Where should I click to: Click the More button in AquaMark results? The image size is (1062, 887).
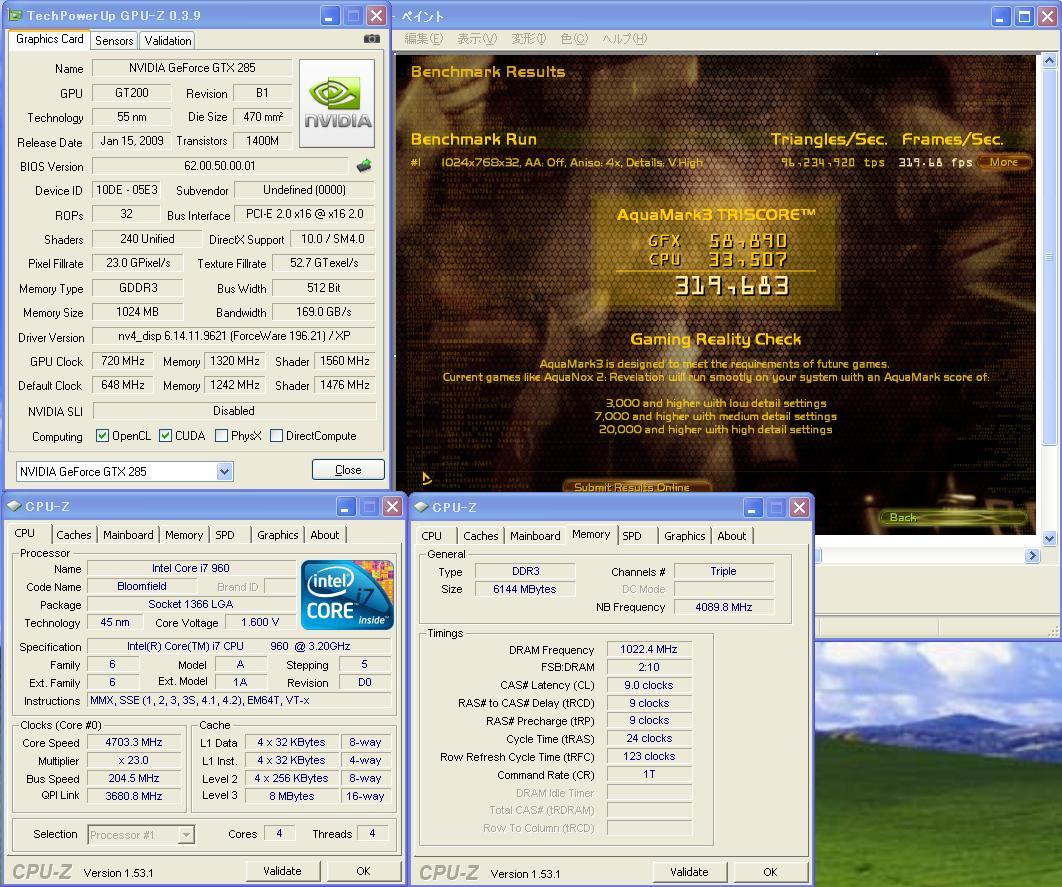tap(1004, 163)
